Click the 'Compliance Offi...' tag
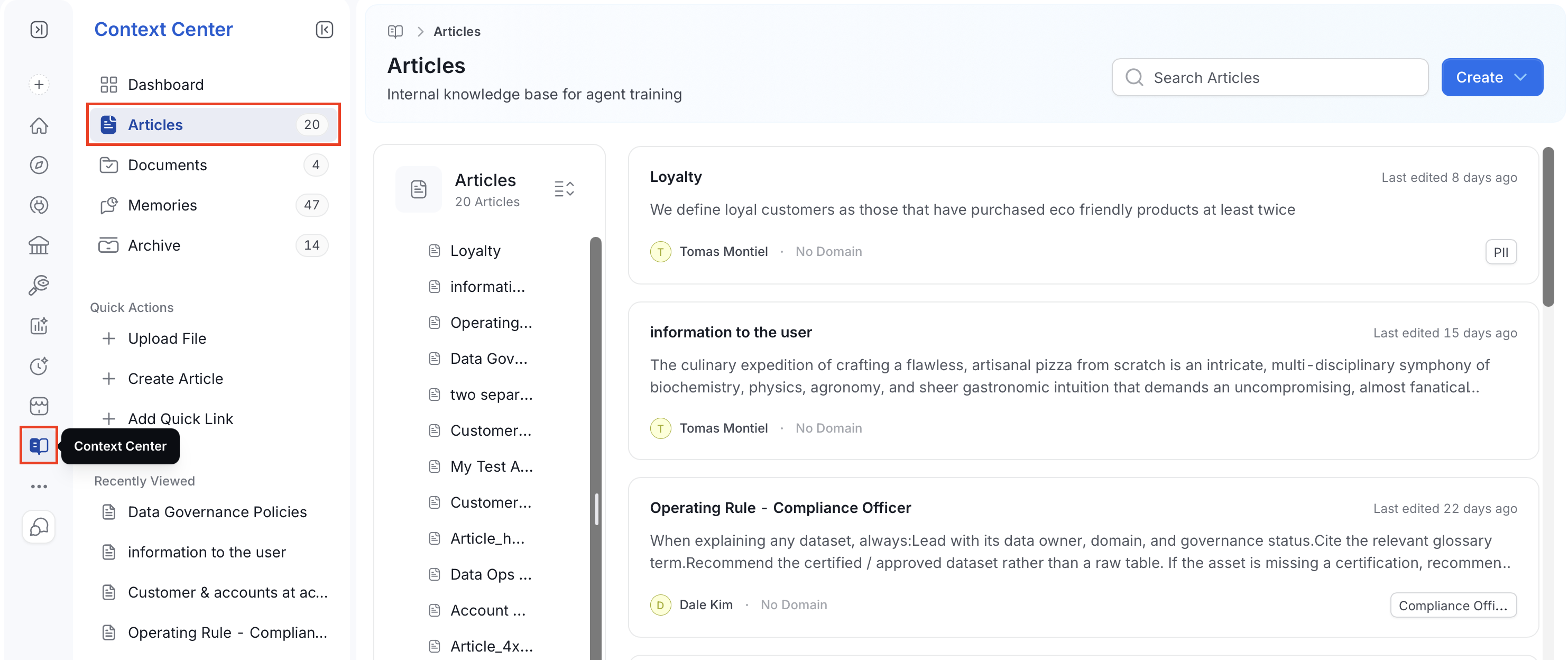This screenshot has height=660, width=1568. pos(1453,605)
